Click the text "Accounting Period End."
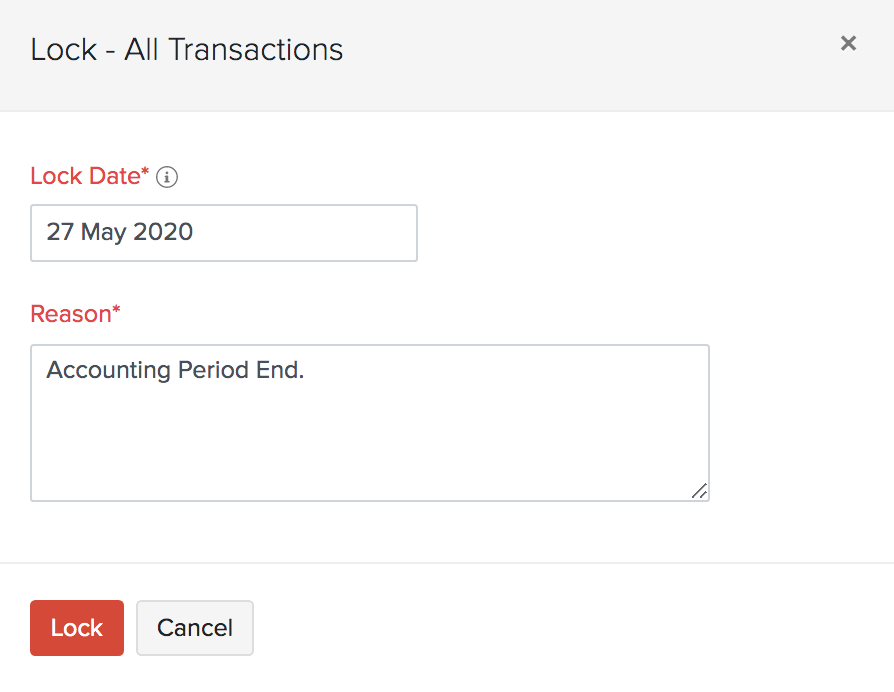Screen dimensions: 894x692 [175, 370]
